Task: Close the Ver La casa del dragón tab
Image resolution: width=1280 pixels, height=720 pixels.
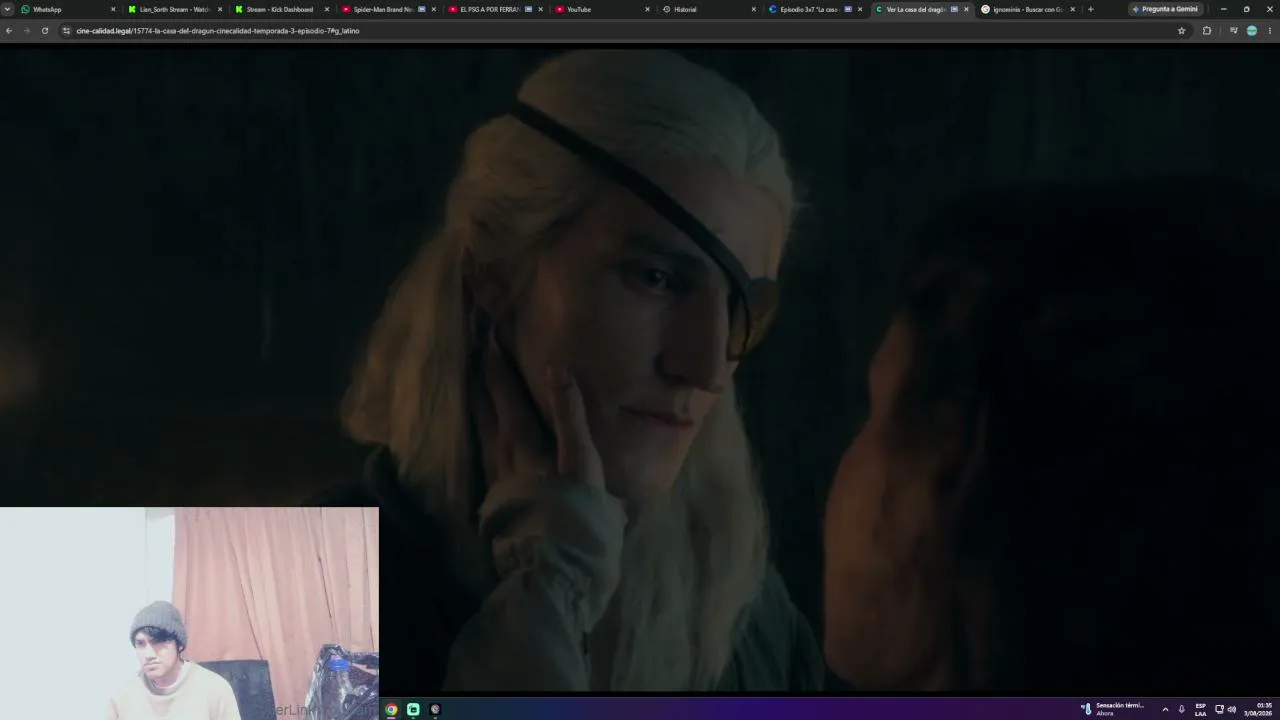Action: (x=966, y=9)
